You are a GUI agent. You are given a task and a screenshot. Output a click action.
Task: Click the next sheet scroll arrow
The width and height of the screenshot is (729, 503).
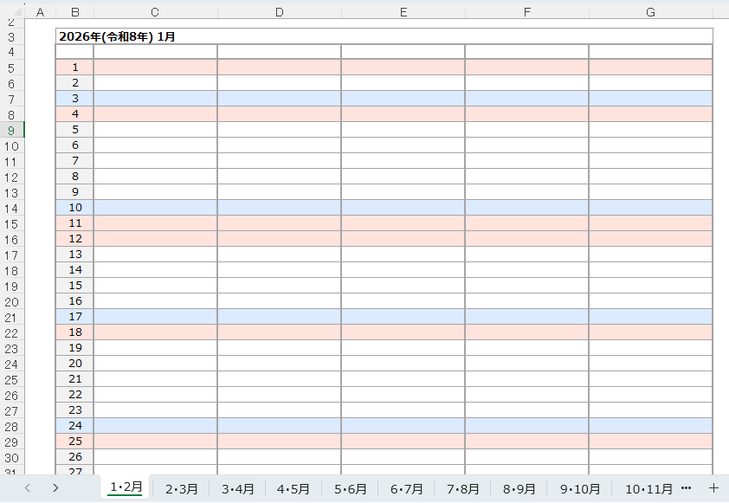coord(56,488)
